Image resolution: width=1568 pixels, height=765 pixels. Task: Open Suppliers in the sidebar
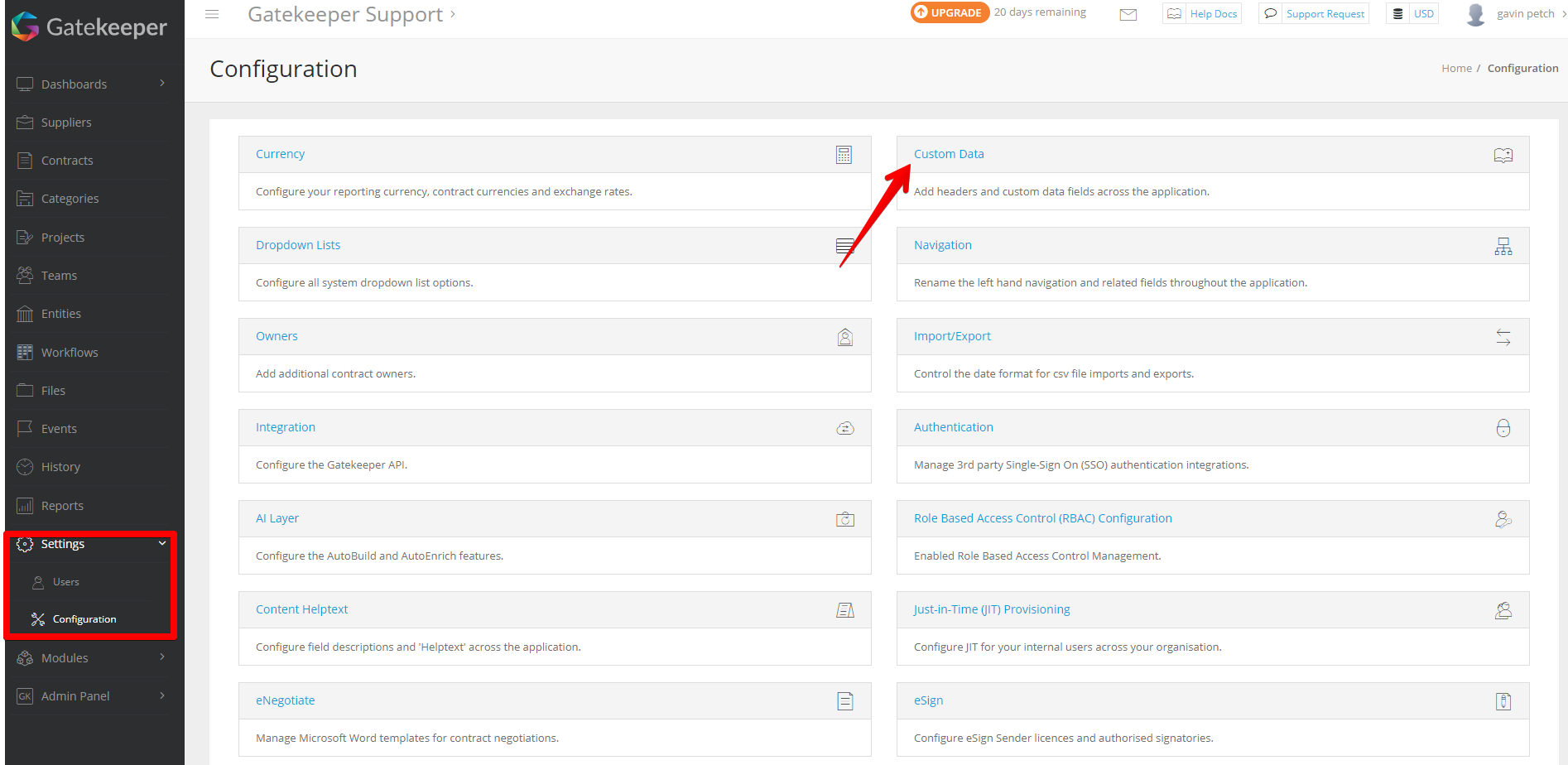[x=66, y=123]
